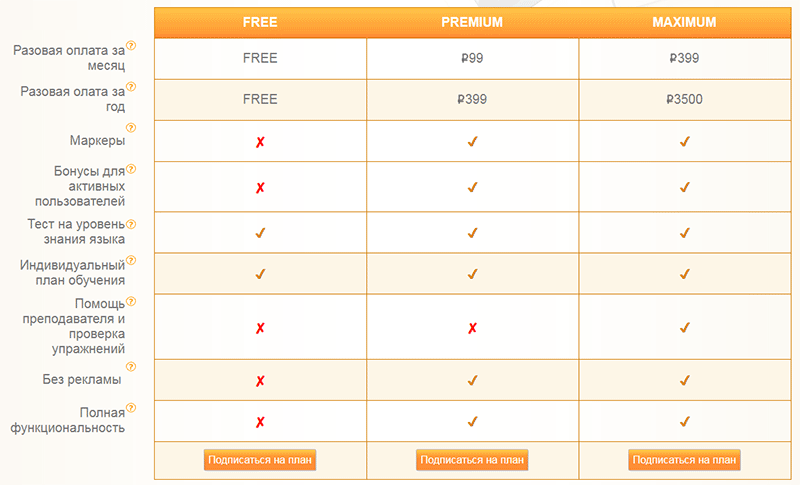800x485 pixels.
Task: Click help icon next to Разовая оплата за месяц
Action: point(131,46)
